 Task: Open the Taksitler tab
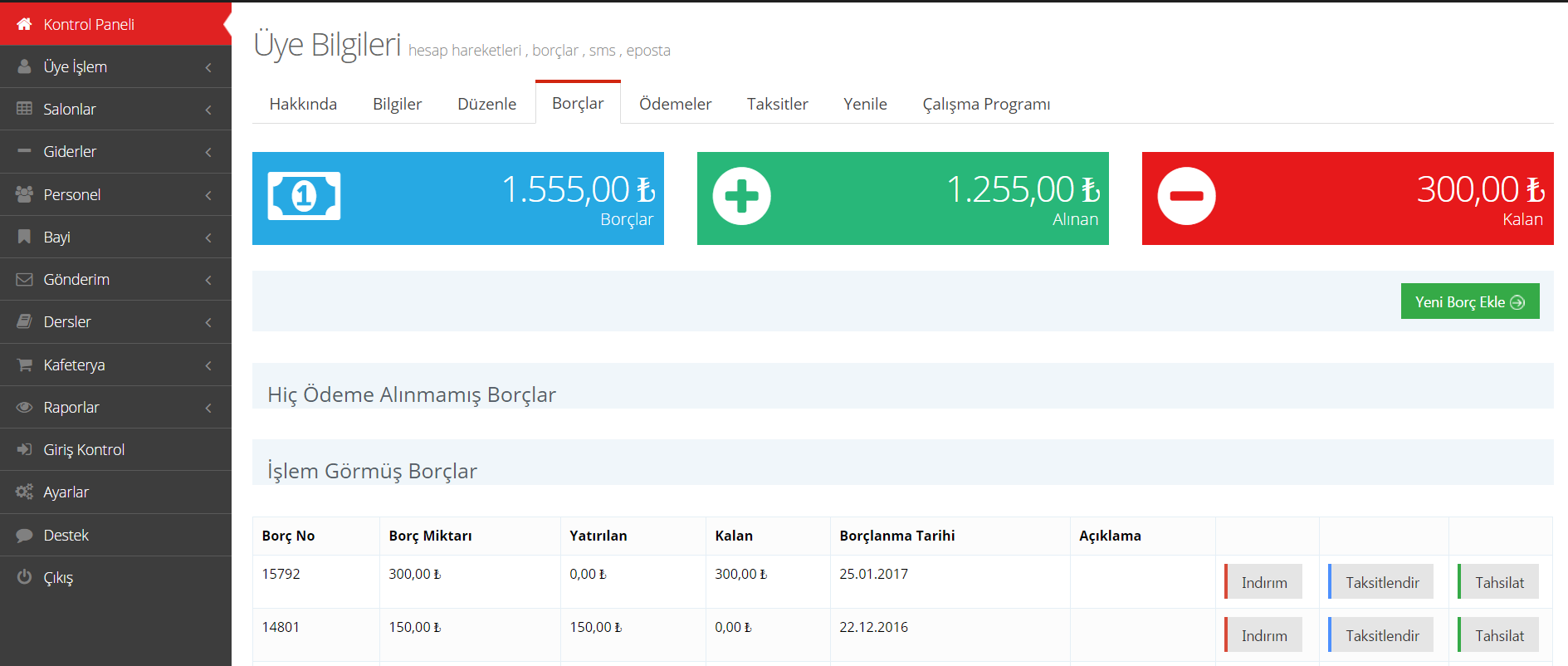click(777, 104)
